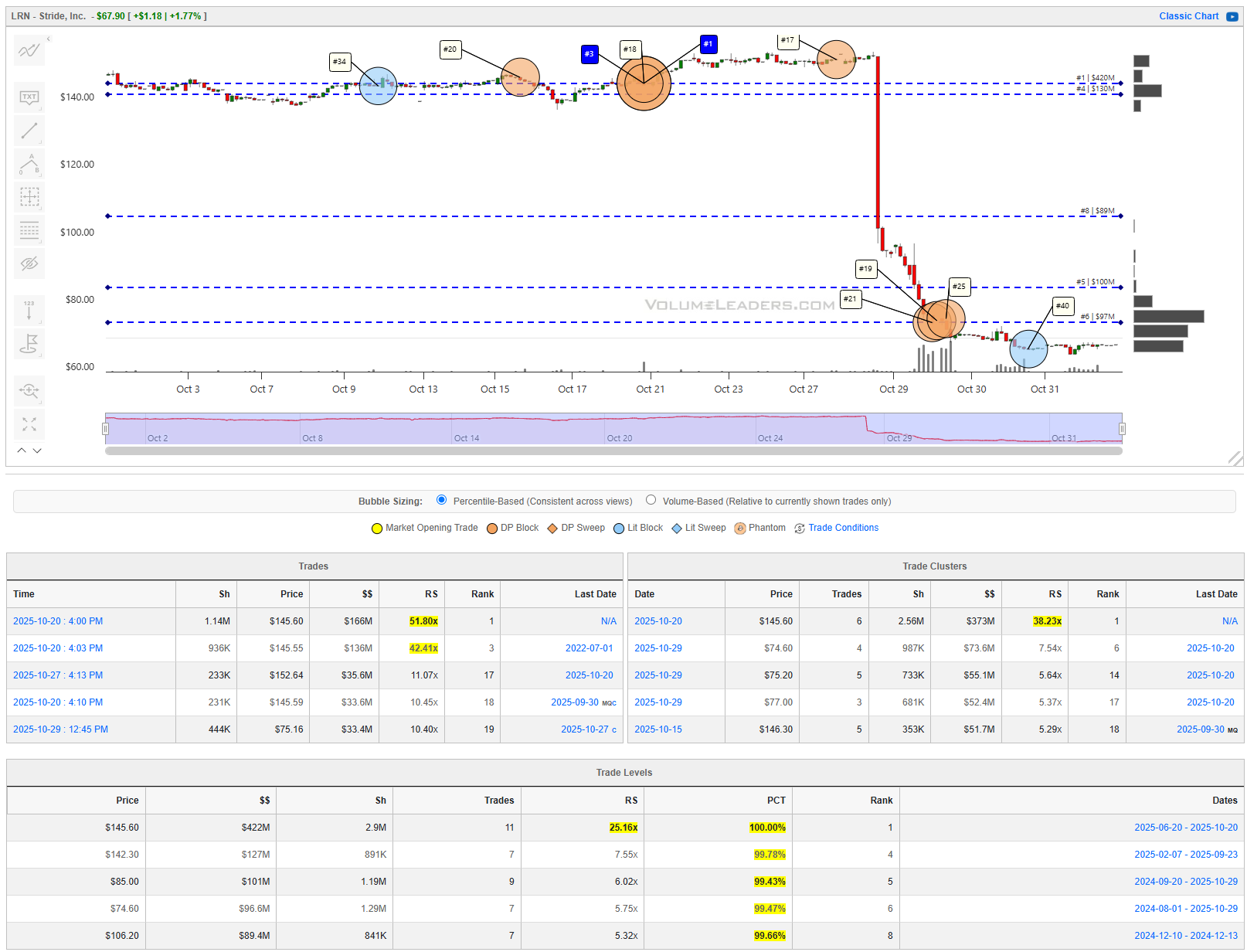Select the TXT text annotation tool
The image size is (1247, 952).
[29, 97]
